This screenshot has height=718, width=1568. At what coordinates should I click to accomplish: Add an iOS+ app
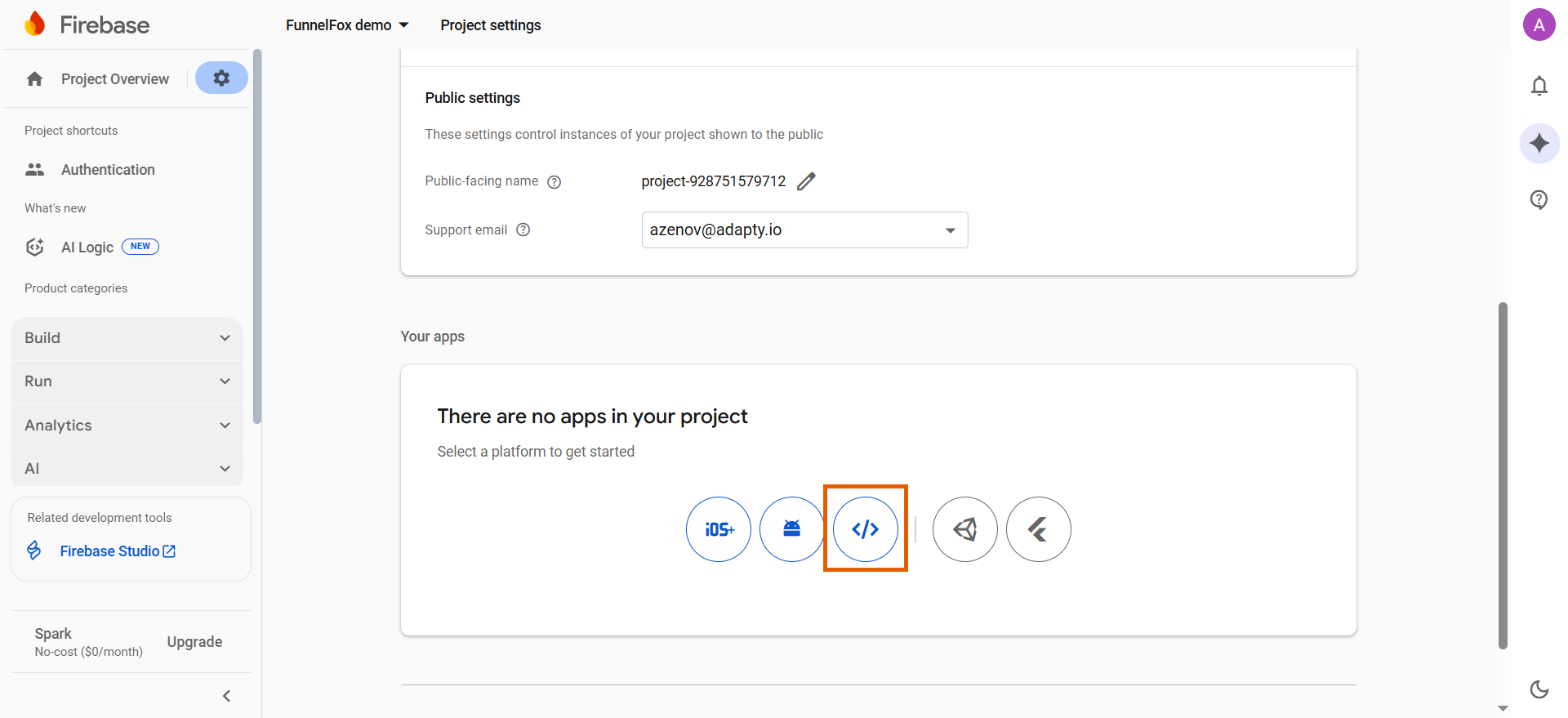(719, 529)
